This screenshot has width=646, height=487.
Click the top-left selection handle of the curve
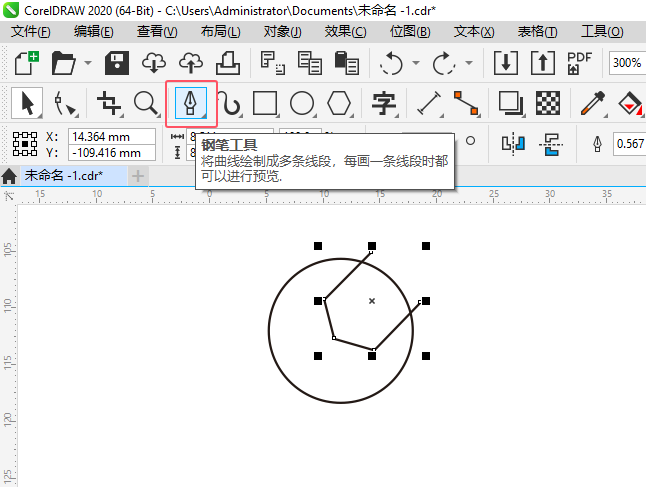pos(318,246)
